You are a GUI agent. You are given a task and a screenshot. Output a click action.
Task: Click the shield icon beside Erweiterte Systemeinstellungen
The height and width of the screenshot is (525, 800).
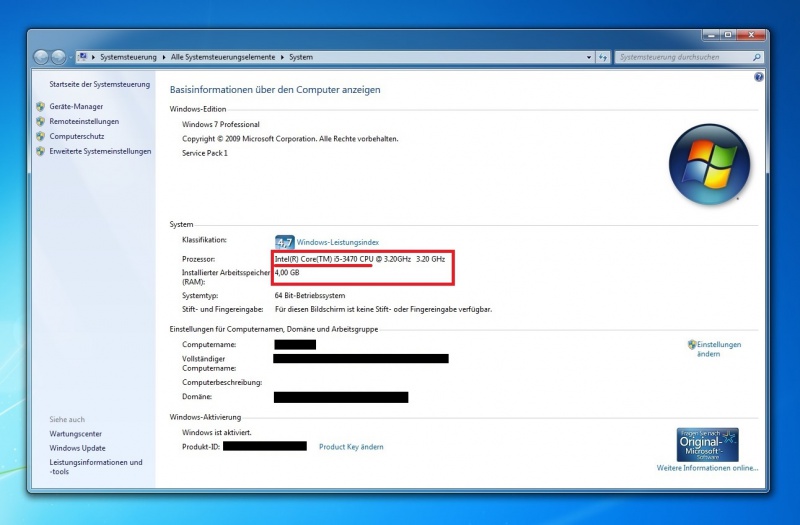(x=41, y=151)
